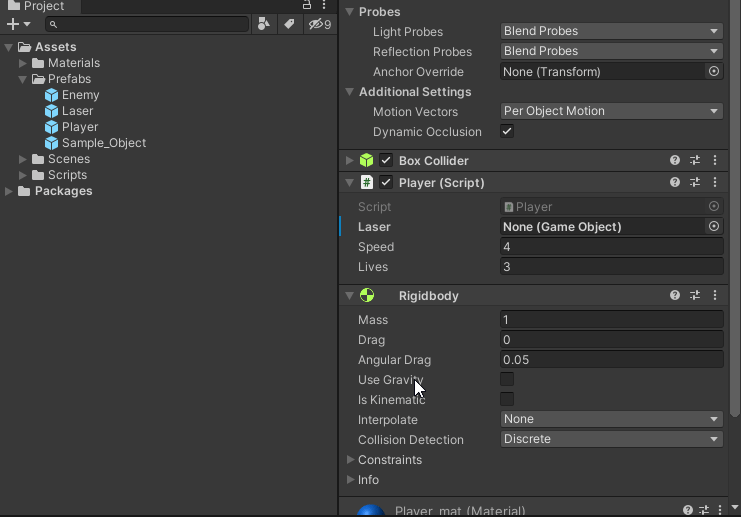This screenshot has height=517, width=741.
Task: Click the Scenes folder icon
Action: coord(38,159)
